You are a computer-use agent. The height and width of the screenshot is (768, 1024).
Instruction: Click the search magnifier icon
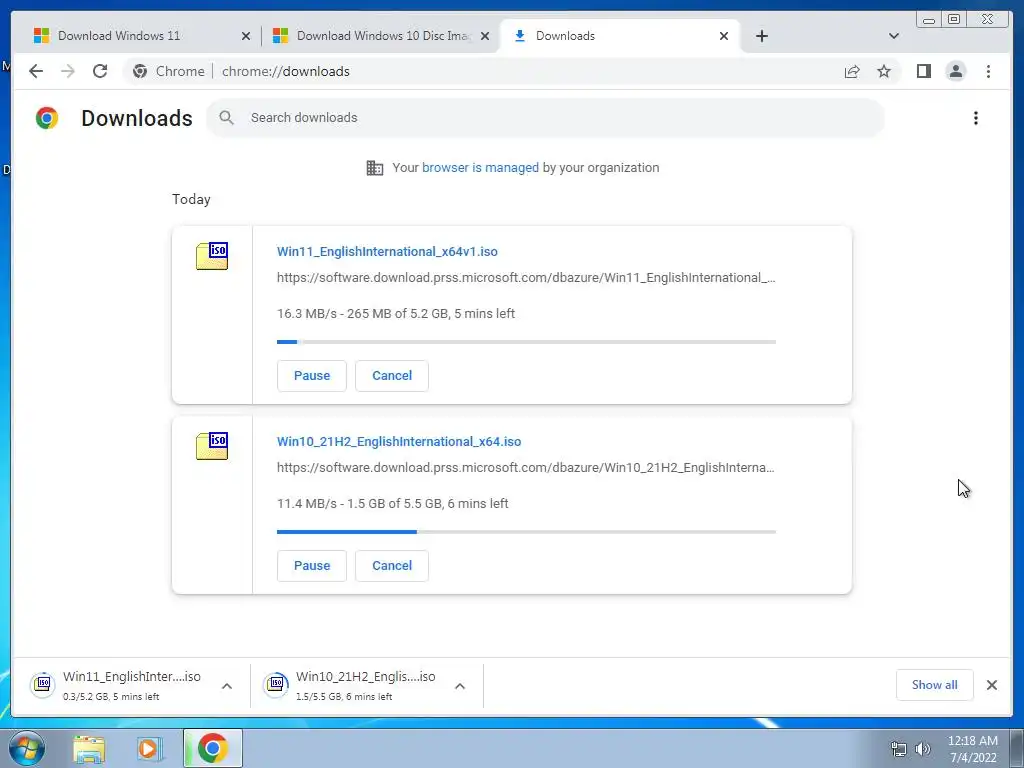point(226,118)
